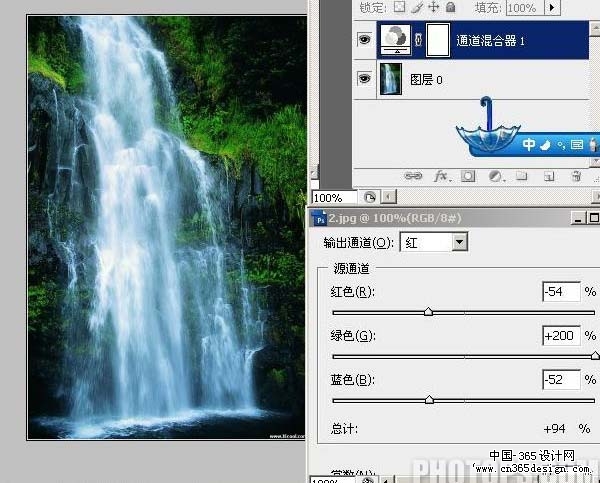Viewport: 600px width, 483px height.
Task: Click the layers panel scroll up arrow
Action: tap(595, 29)
